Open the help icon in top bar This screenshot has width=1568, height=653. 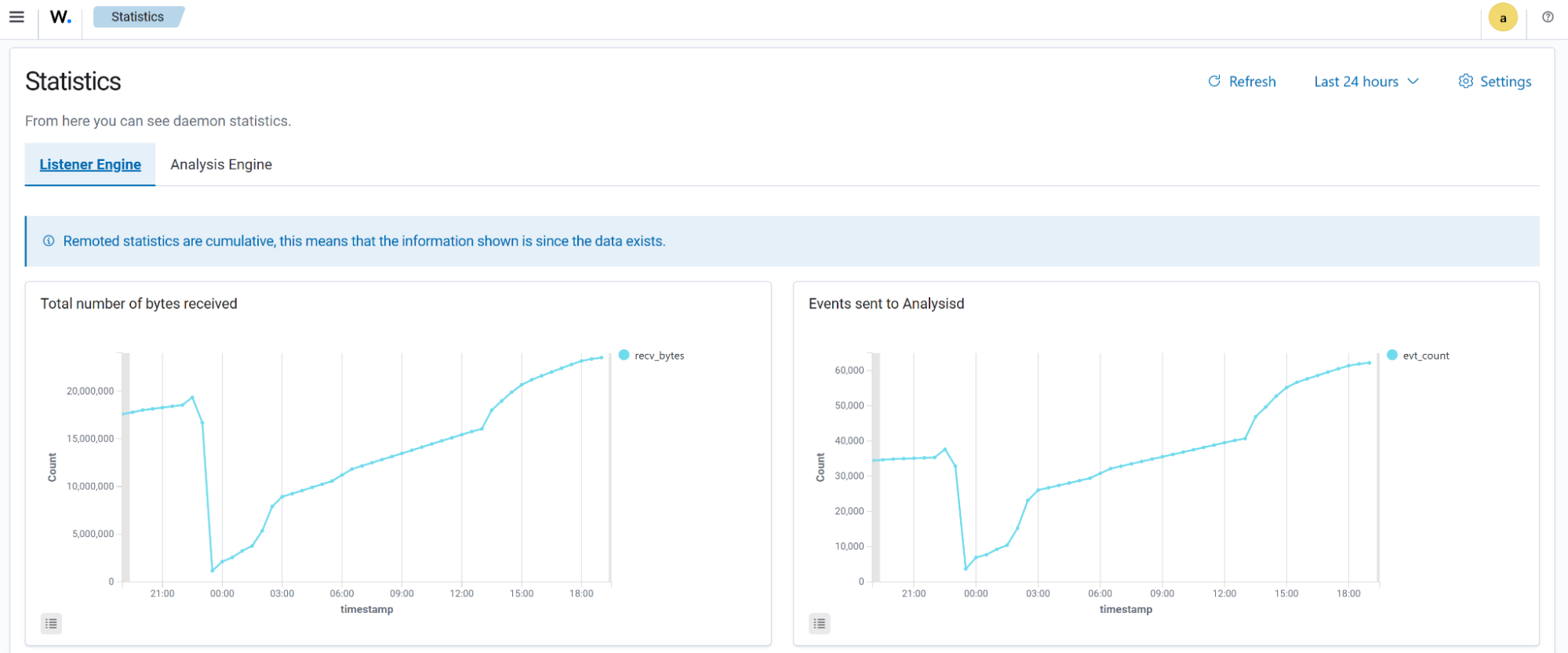[1547, 16]
